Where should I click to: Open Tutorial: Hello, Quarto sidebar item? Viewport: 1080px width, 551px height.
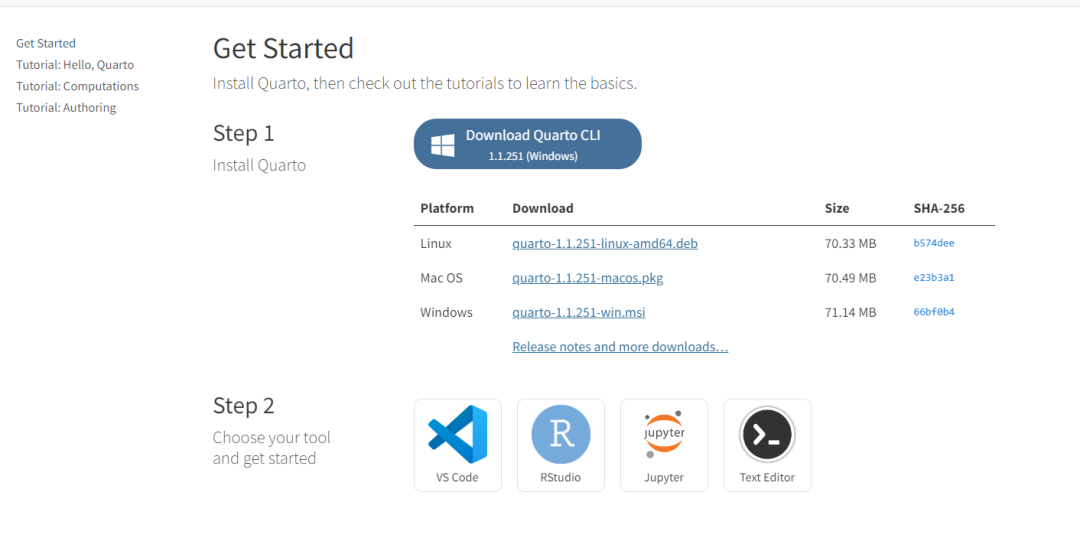tap(75, 65)
